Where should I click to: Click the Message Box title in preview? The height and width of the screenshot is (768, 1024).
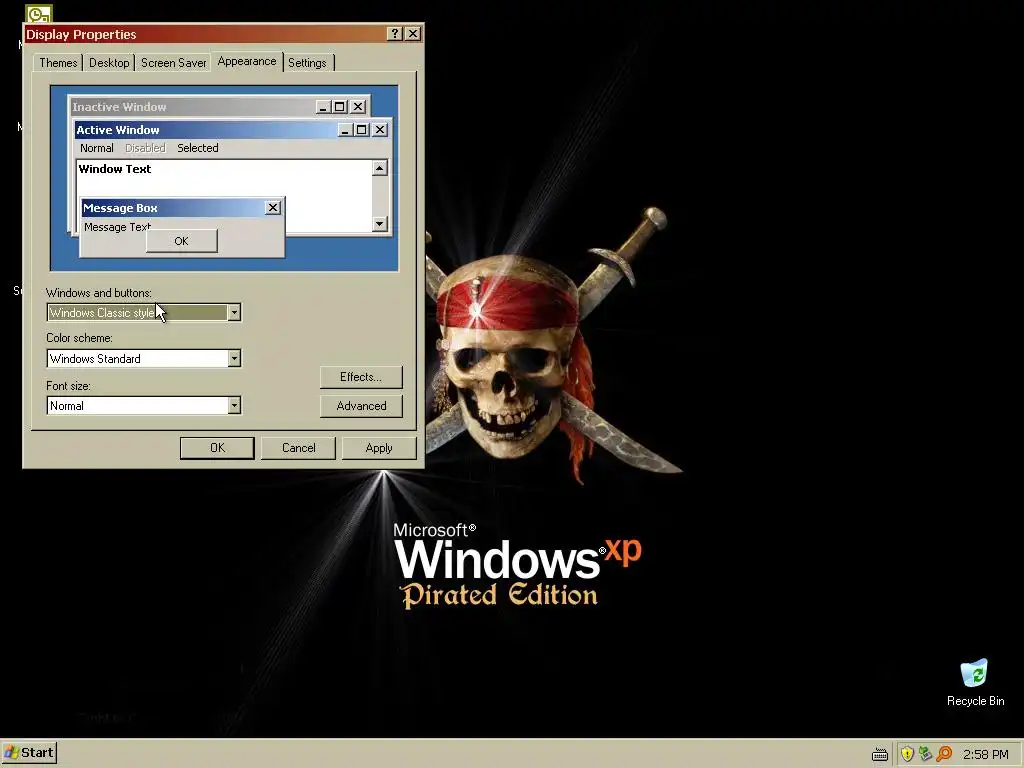[120, 208]
